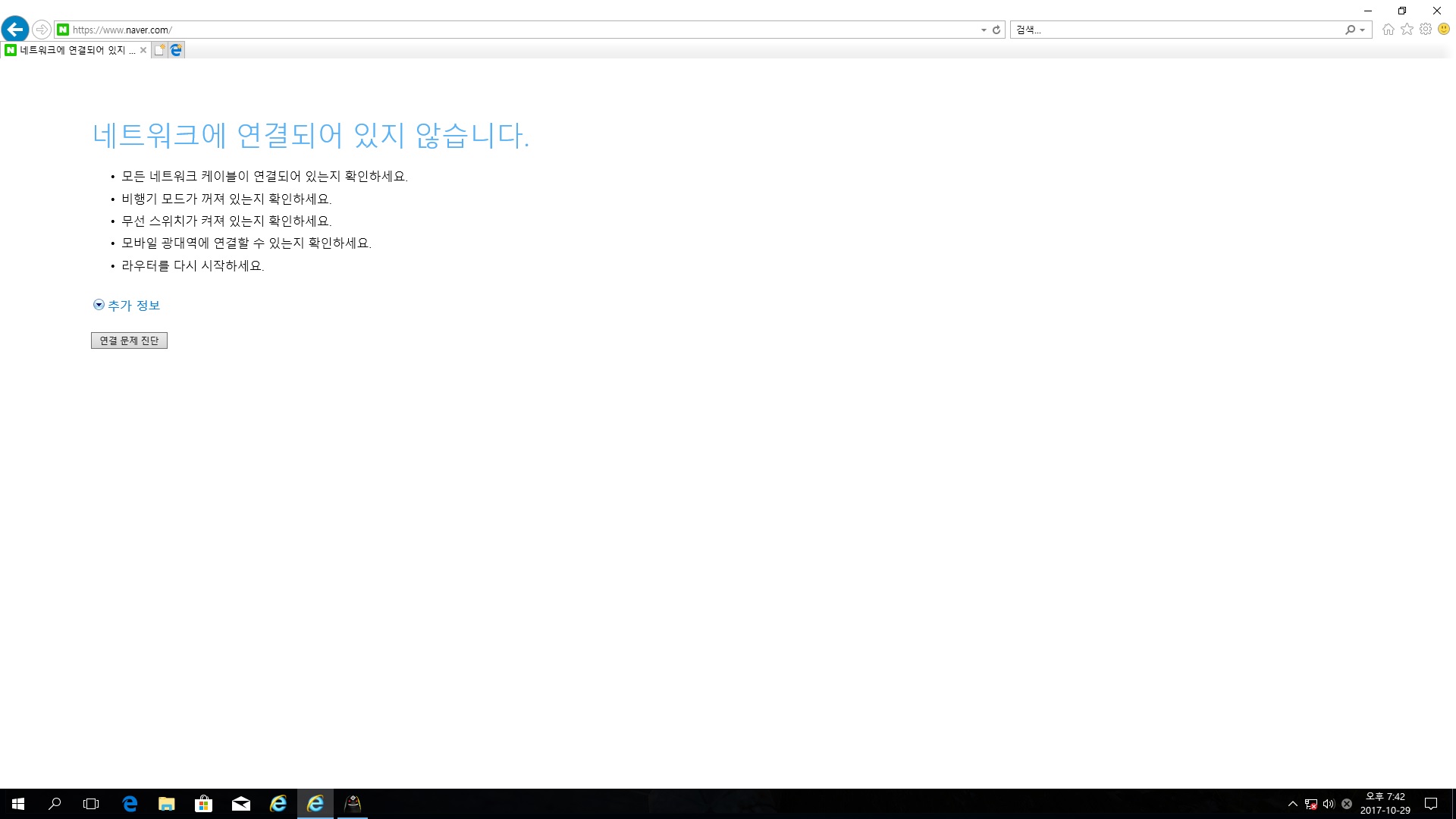Open a new tab with the blank page button
The image size is (1456, 819).
[x=159, y=50]
